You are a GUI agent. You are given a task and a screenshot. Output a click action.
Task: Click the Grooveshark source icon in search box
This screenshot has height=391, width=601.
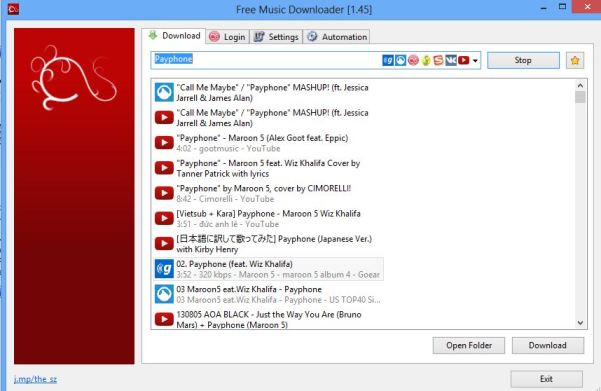tap(401, 60)
